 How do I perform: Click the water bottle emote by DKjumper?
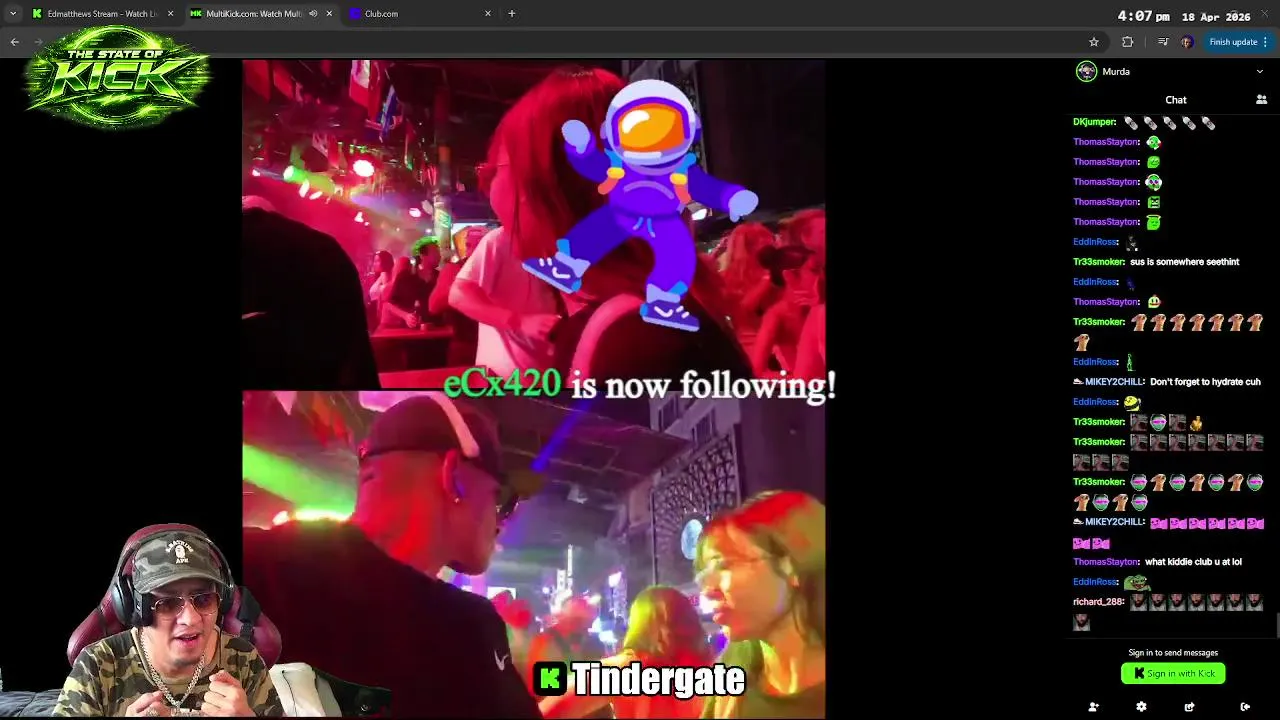click(x=1131, y=122)
